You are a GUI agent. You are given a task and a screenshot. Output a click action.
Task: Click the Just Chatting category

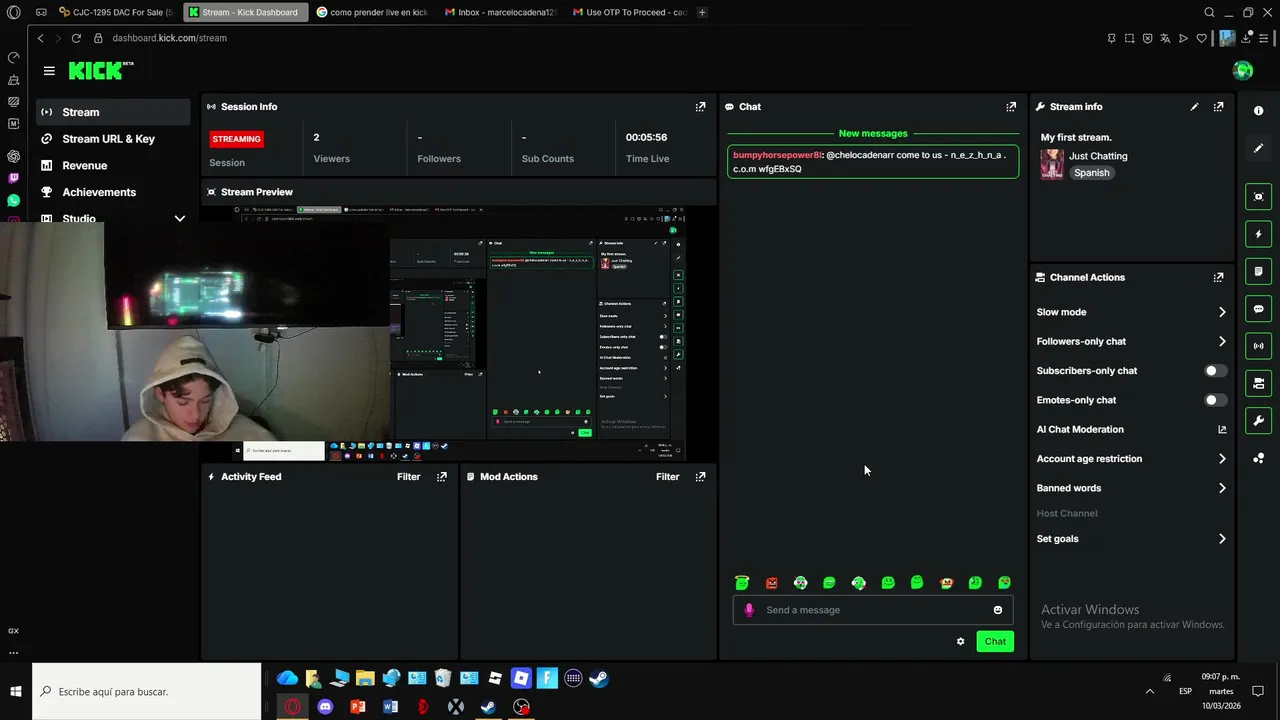[1098, 156]
